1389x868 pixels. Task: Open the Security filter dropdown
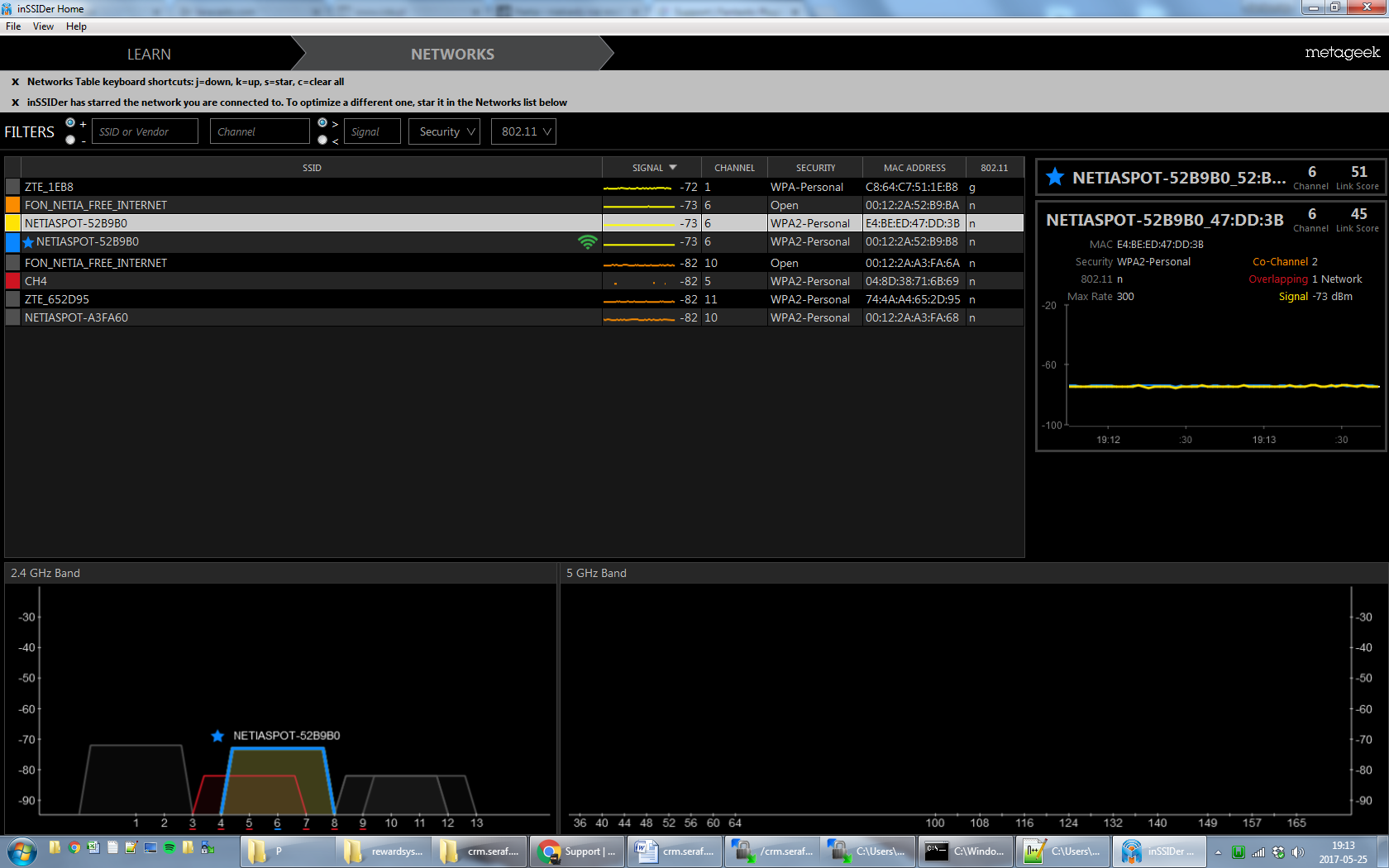pos(444,131)
